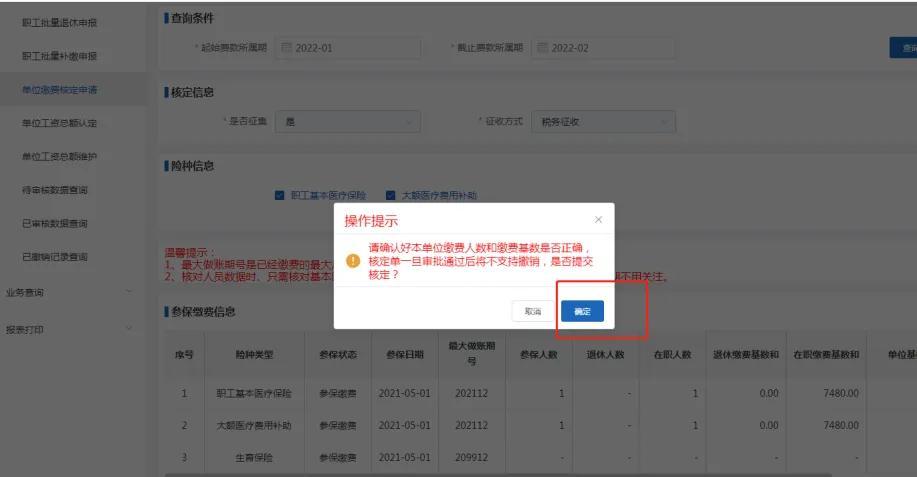Open the 是否征集 dropdown

pyautogui.click(x=347, y=121)
